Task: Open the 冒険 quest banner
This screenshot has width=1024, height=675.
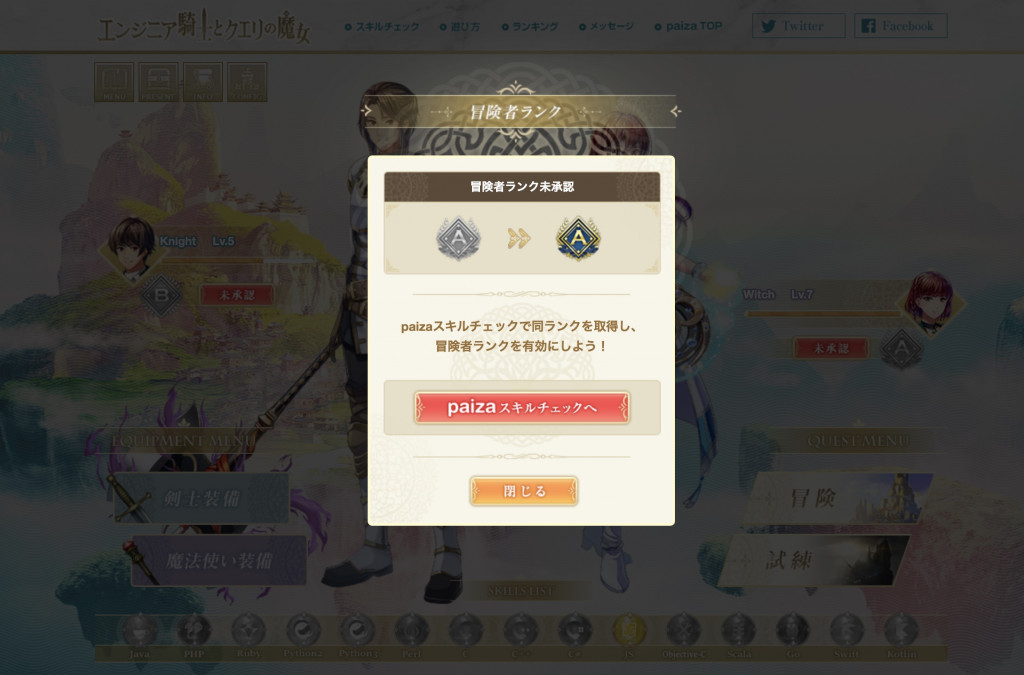Action: pos(840,498)
